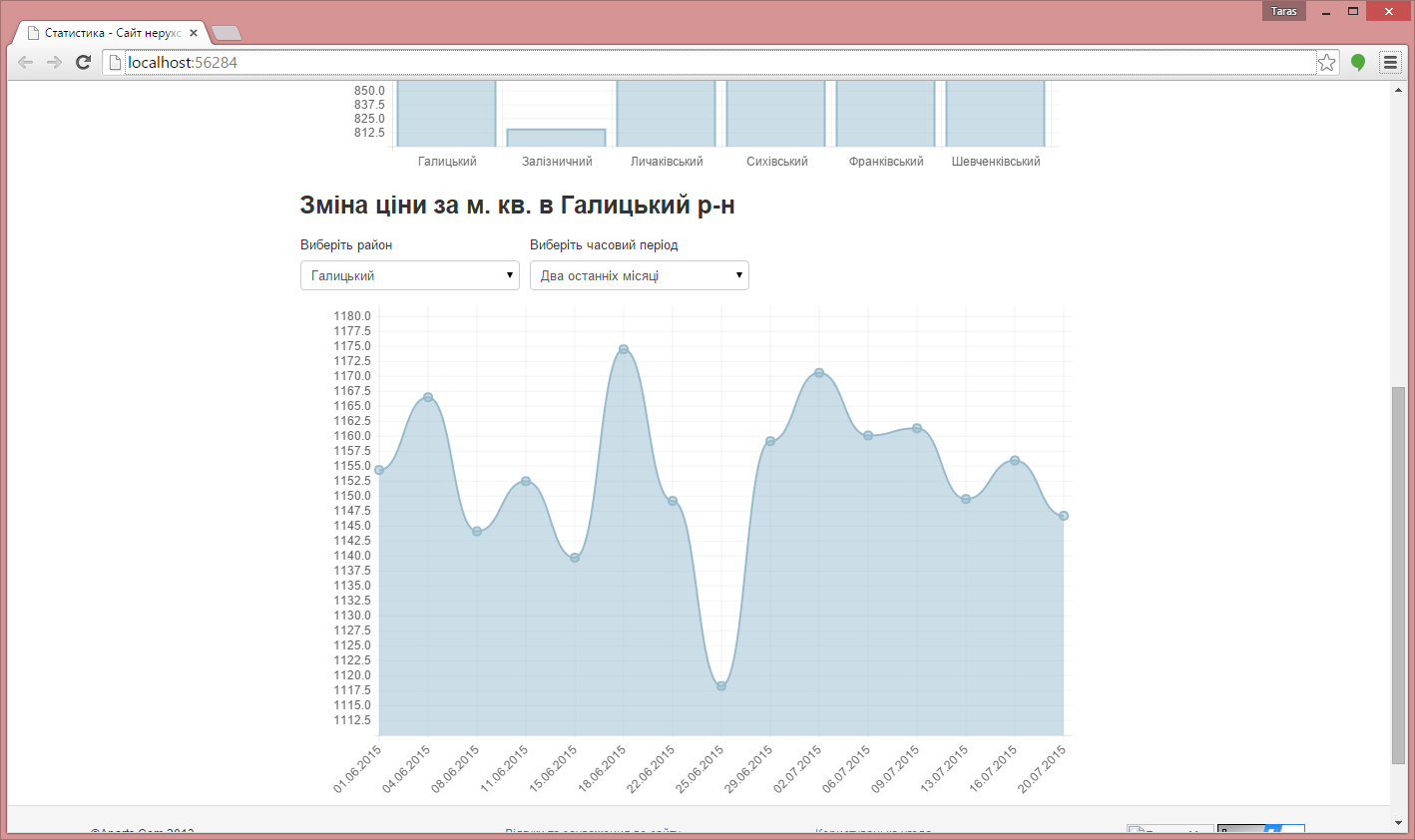Click the Личаківський bar in the chart
This screenshot has width=1415, height=840.
667,113
